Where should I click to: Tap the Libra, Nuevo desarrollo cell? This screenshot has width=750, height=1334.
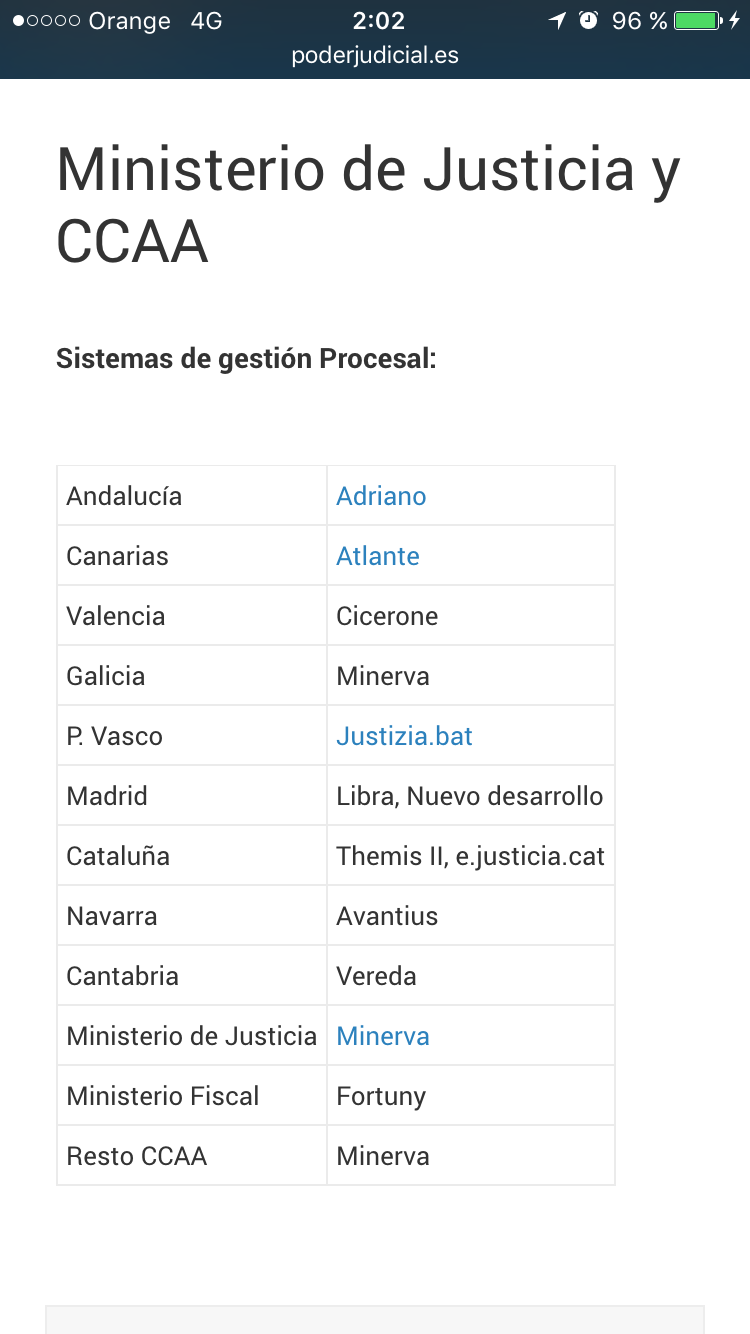469,796
